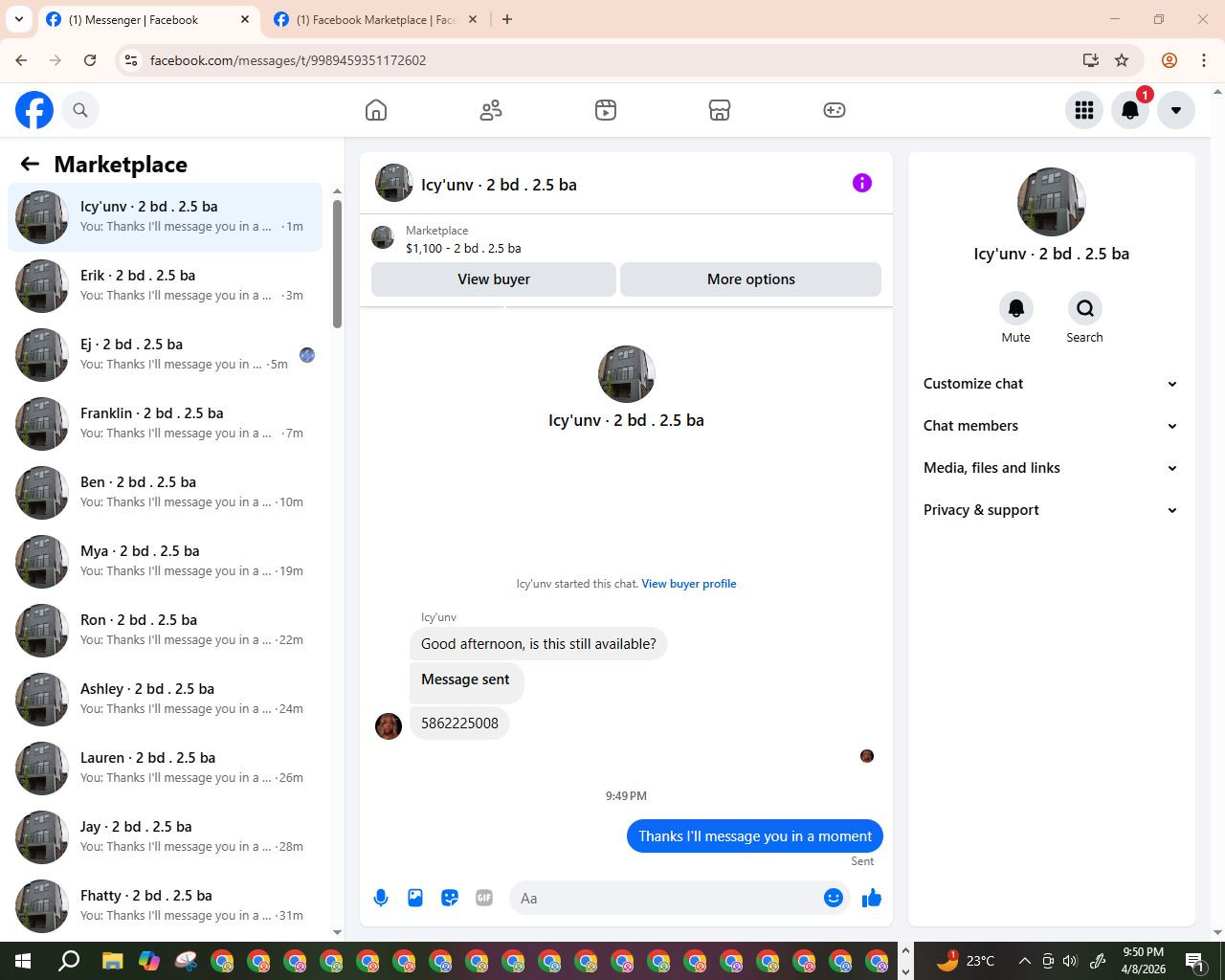Open Lauren conversation in list
This screenshot has width=1225, height=980.
click(165, 768)
